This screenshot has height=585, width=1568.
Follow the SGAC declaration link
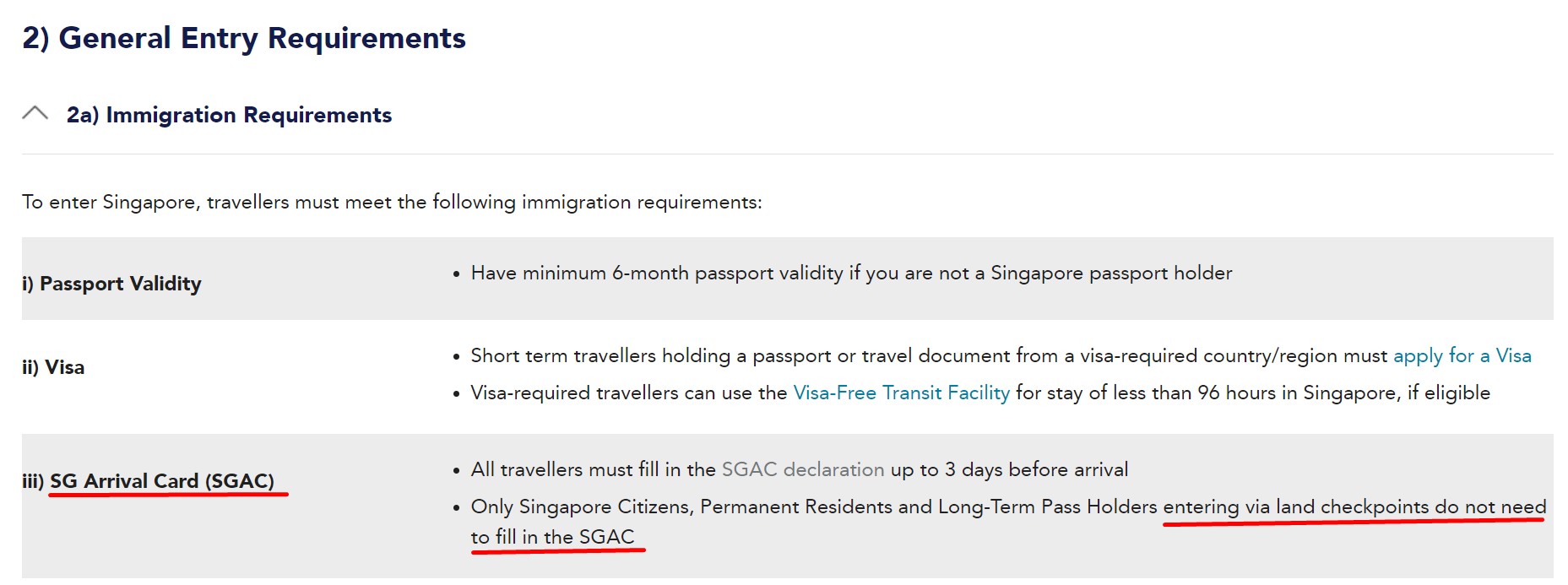coord(803,469)
